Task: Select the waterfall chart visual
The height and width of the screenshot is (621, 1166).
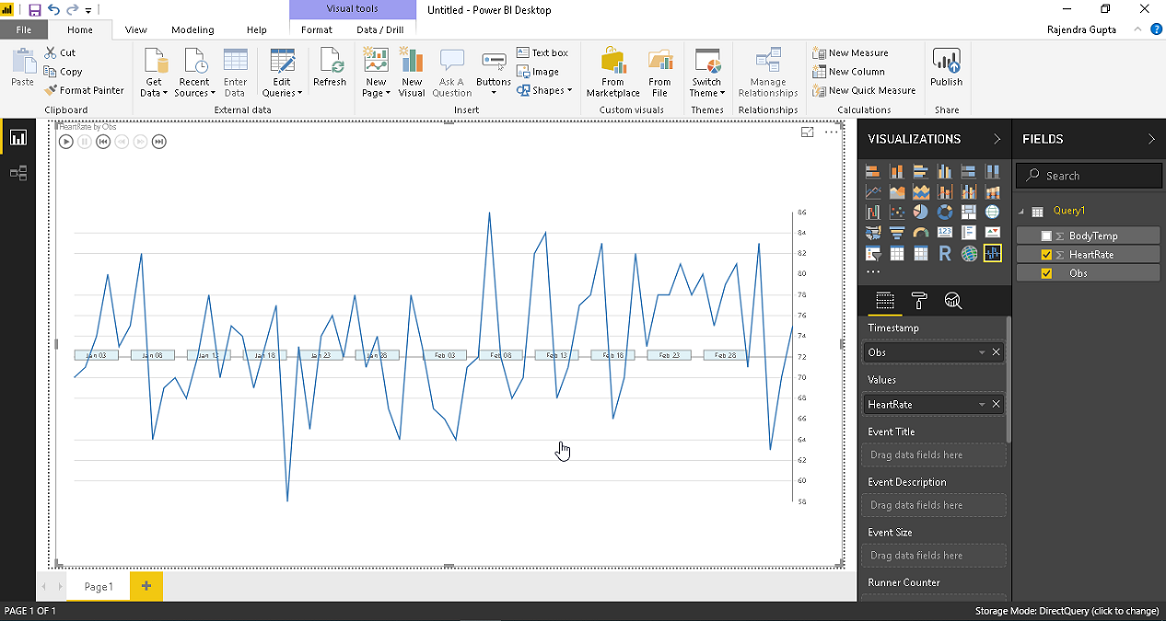Action: (873, 212)
